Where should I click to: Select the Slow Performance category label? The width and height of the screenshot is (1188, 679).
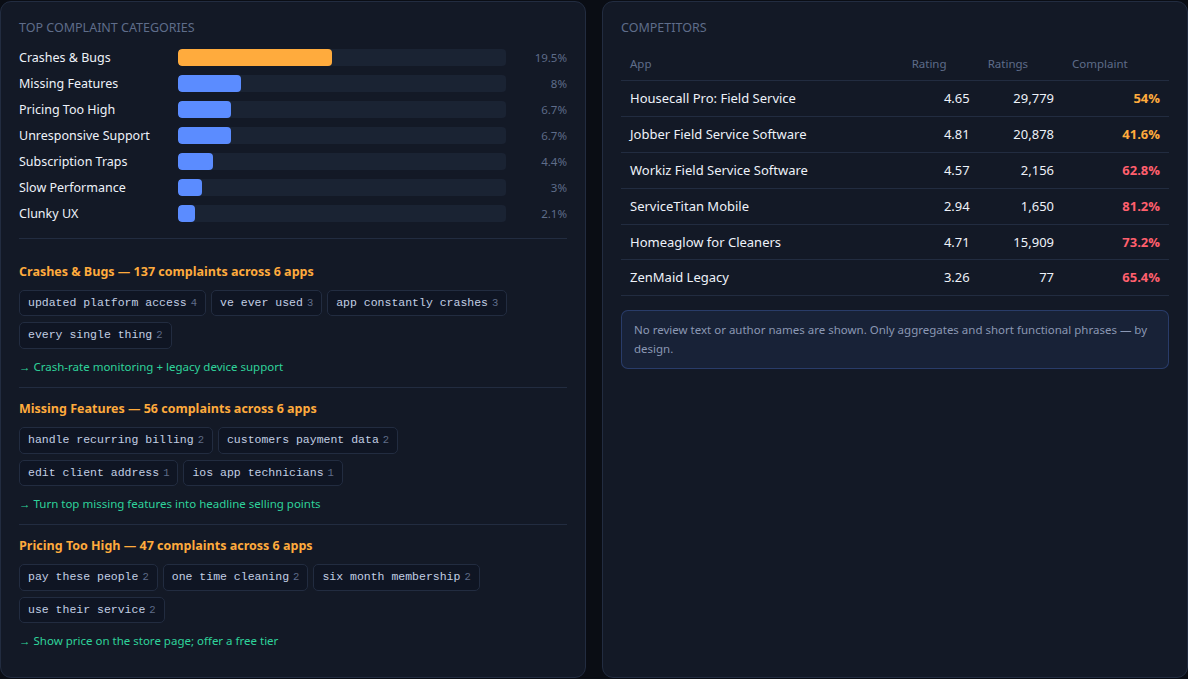click(72, 187)
